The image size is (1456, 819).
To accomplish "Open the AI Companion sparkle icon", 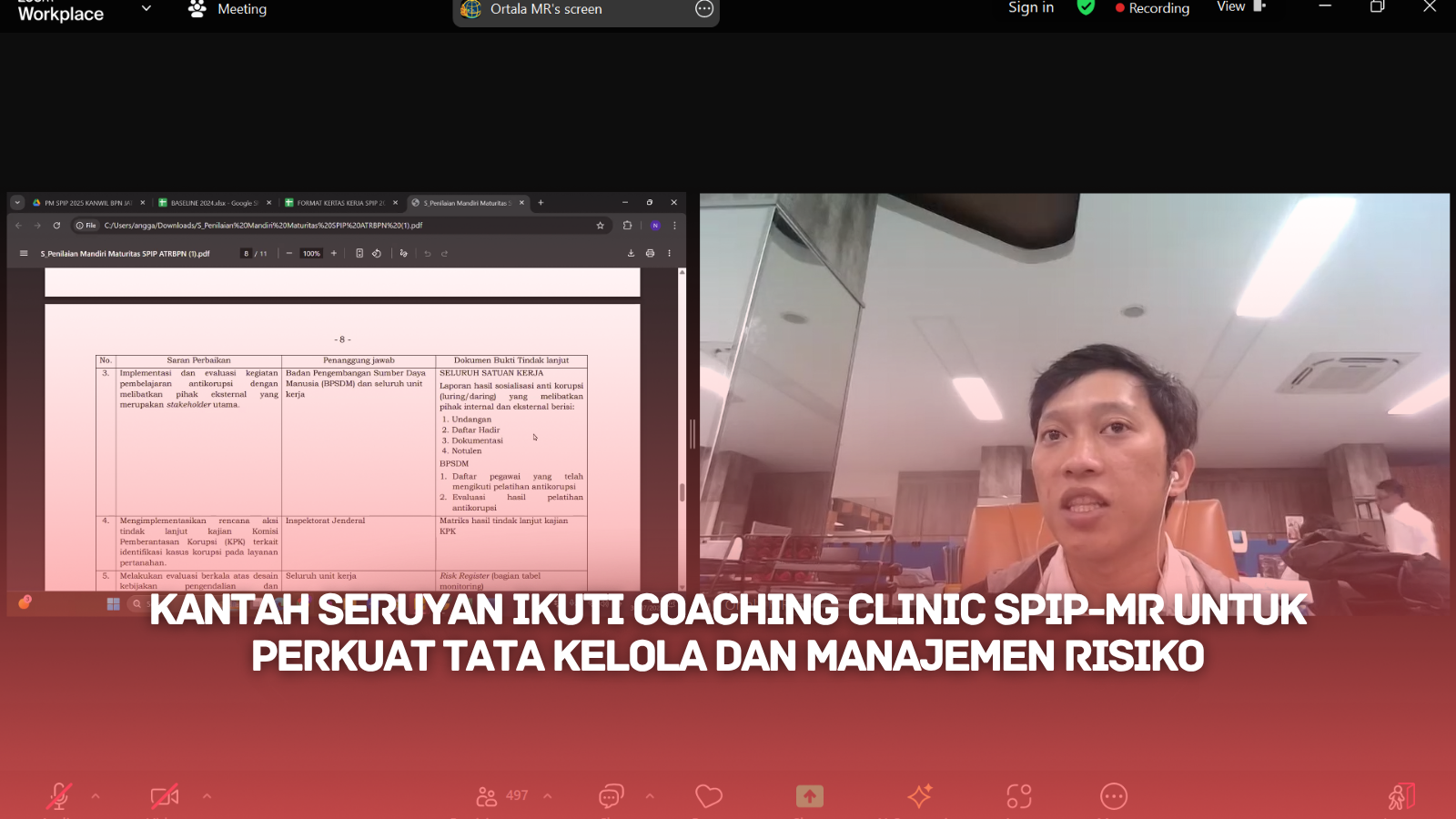I will tap(920, 796).
